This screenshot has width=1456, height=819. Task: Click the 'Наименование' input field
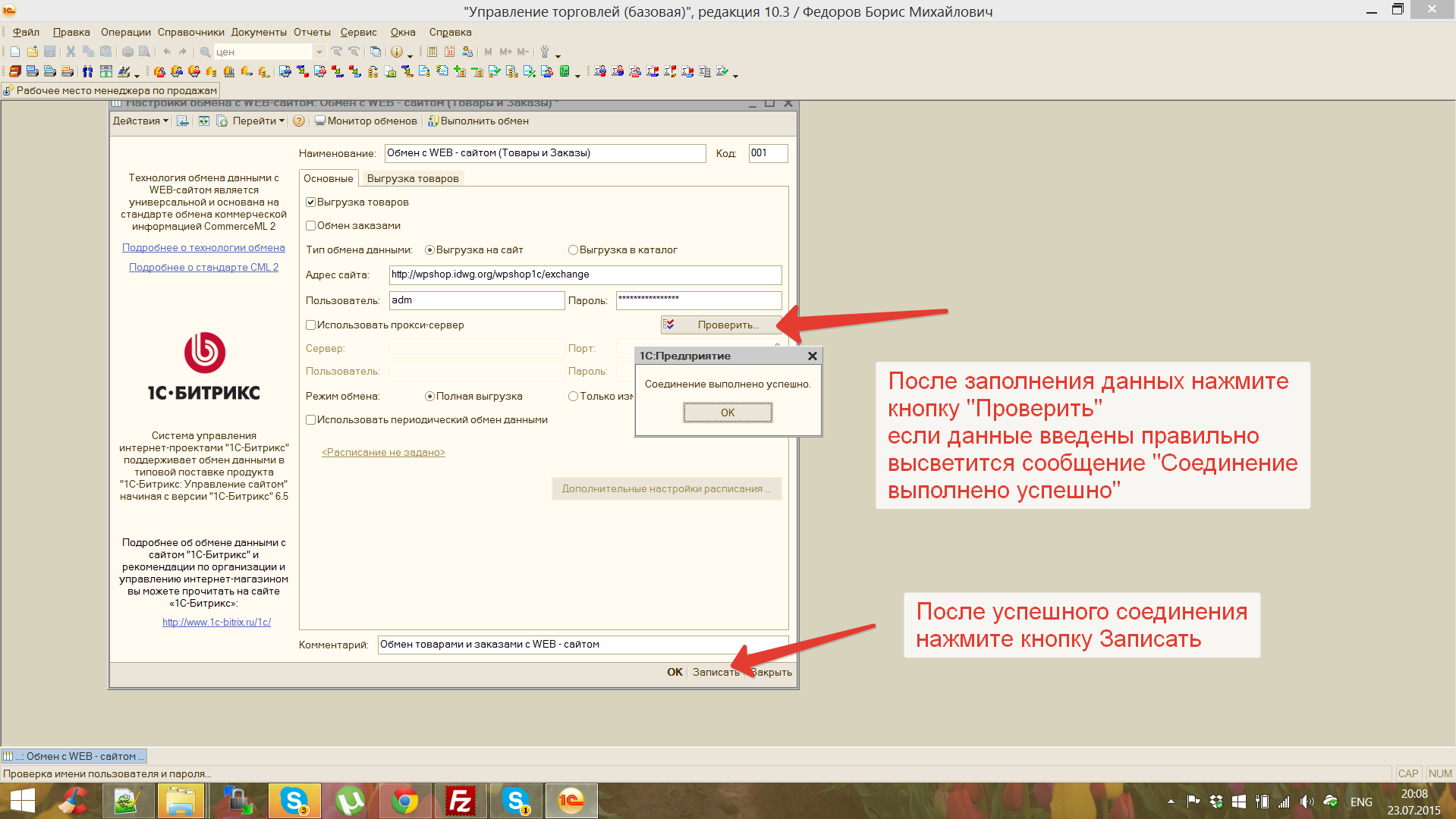coord(545,153)
